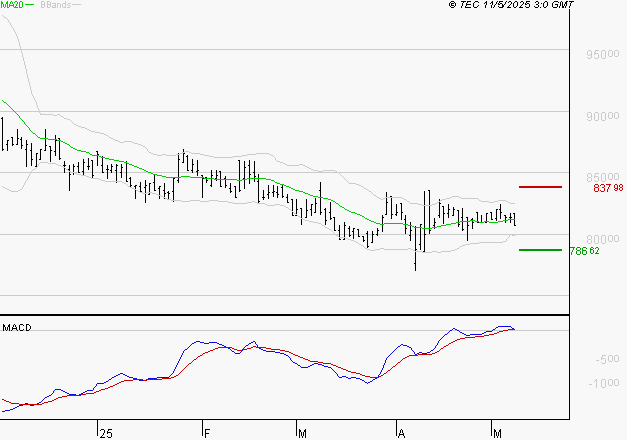Click the BBands legend label
The height and width of the screenshot is (440, 627).
(x=56, y=5)
